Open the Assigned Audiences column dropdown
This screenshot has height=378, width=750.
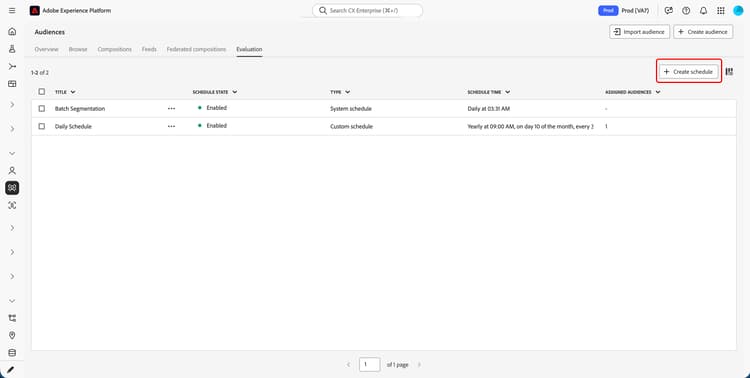pyautogui.click(x=658, y=92)
